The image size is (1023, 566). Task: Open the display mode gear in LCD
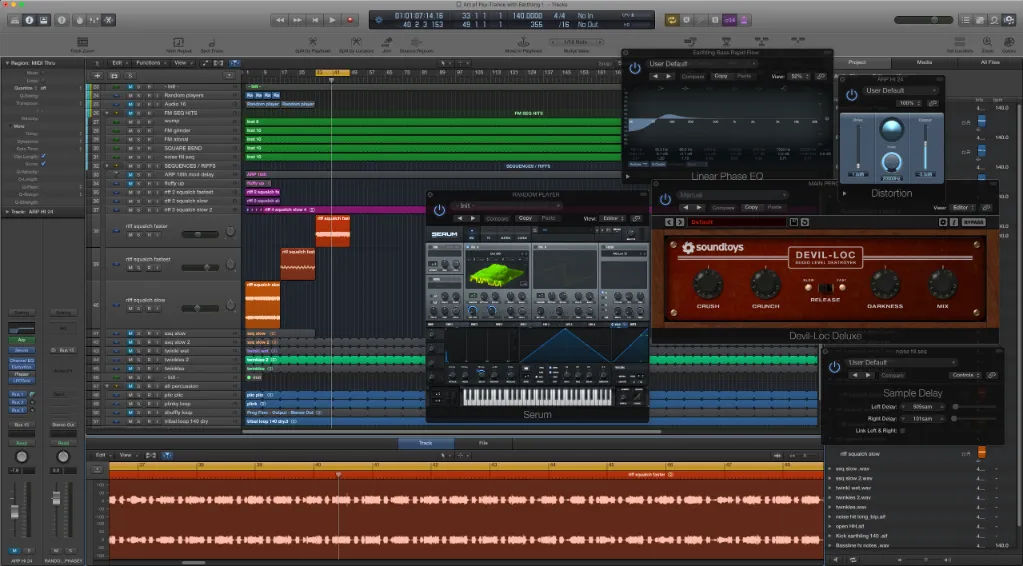point(379,20)
